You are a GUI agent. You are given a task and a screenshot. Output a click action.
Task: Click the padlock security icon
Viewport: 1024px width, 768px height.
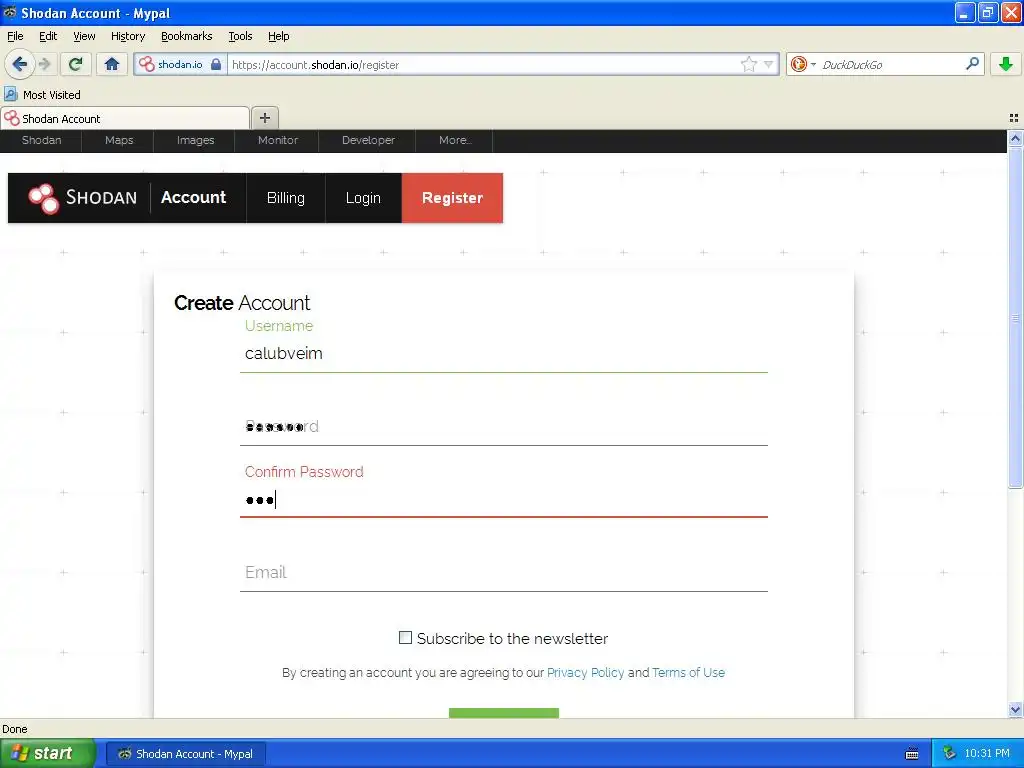pos(216,64)
